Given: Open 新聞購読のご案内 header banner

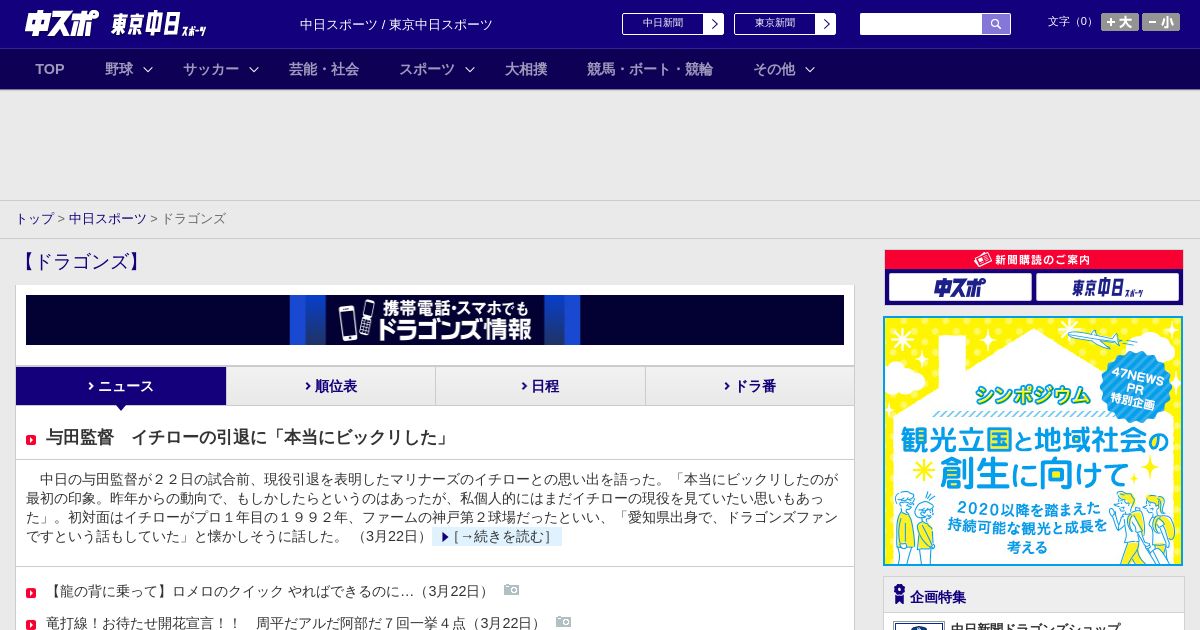Looking at the screenshot, I should click(x=1034, y=260).
